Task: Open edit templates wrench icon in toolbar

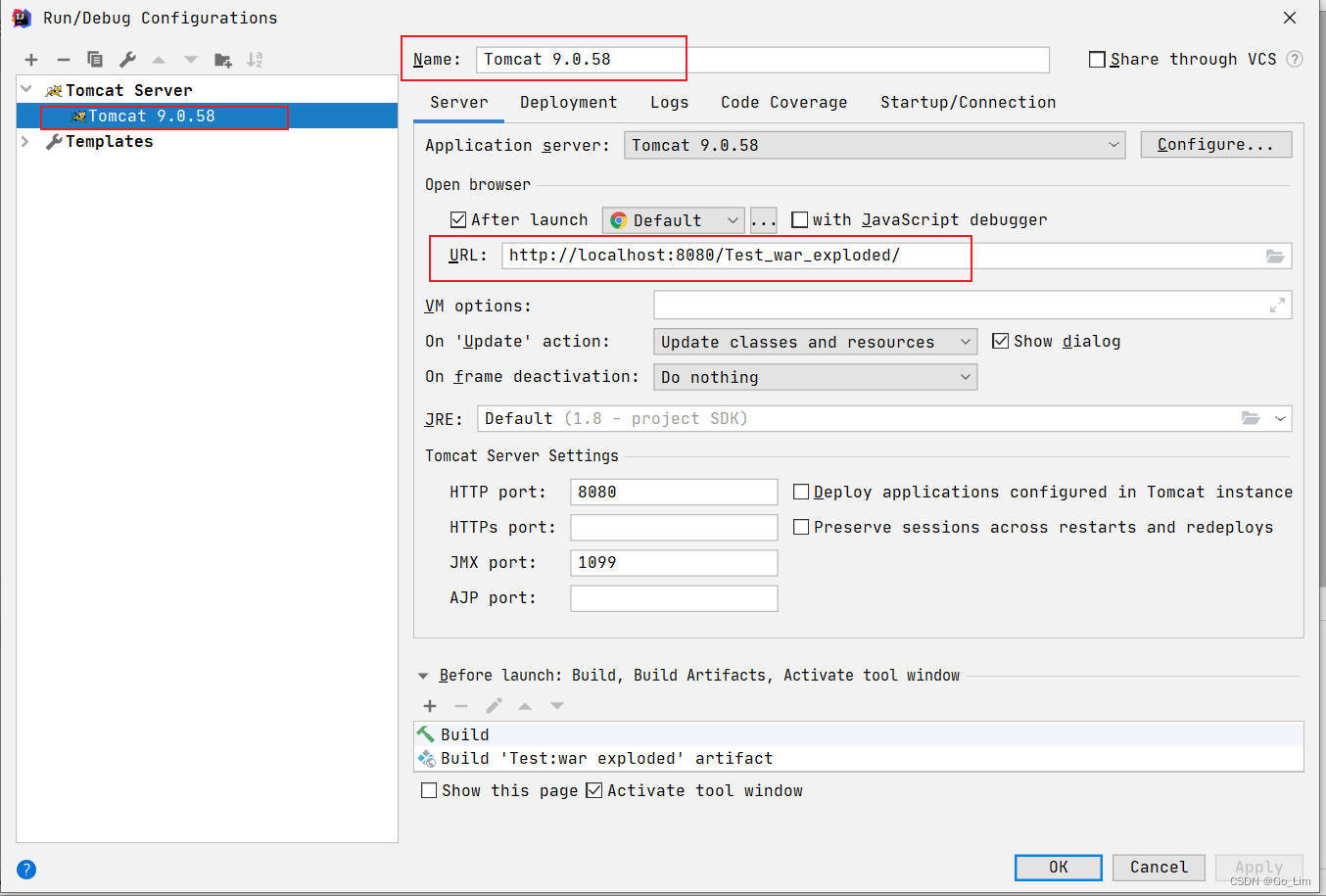Action: click(x=127, y=60)
